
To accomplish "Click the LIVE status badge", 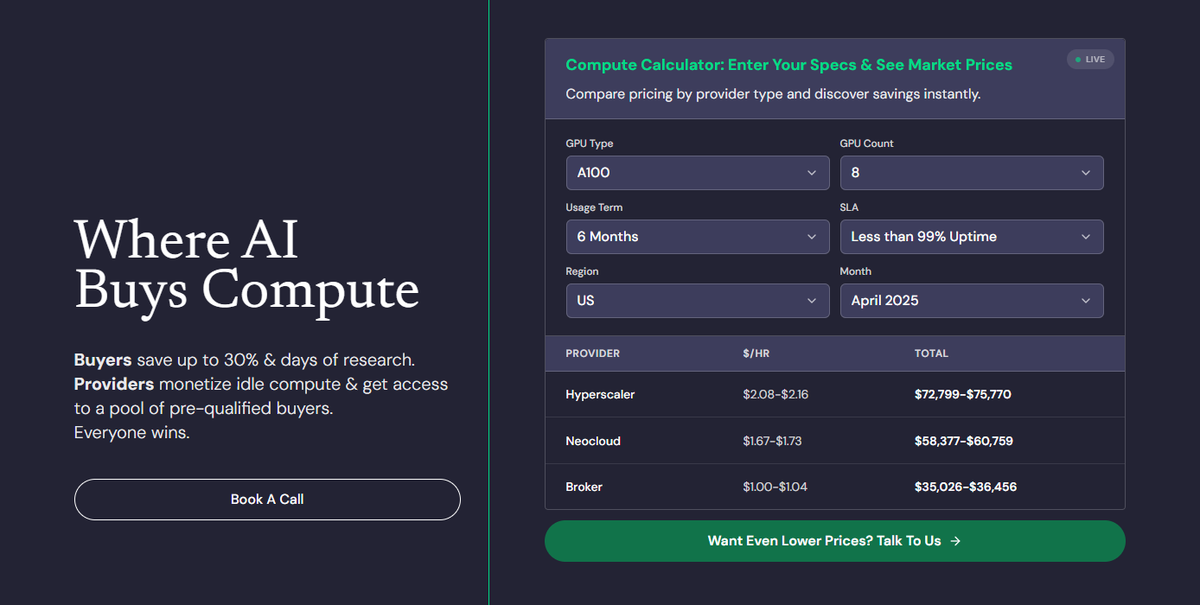I will coord(1090,59).
